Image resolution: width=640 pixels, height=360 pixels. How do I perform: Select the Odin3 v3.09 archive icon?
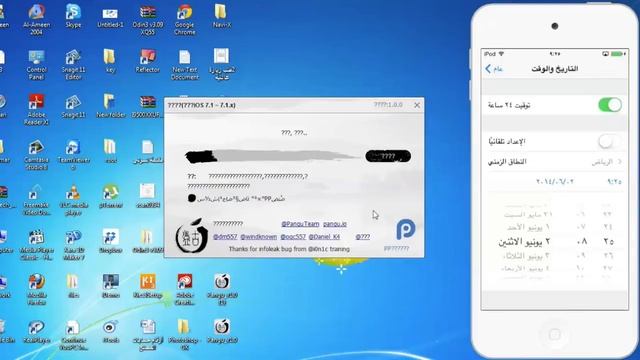click(x=148, y=20)
